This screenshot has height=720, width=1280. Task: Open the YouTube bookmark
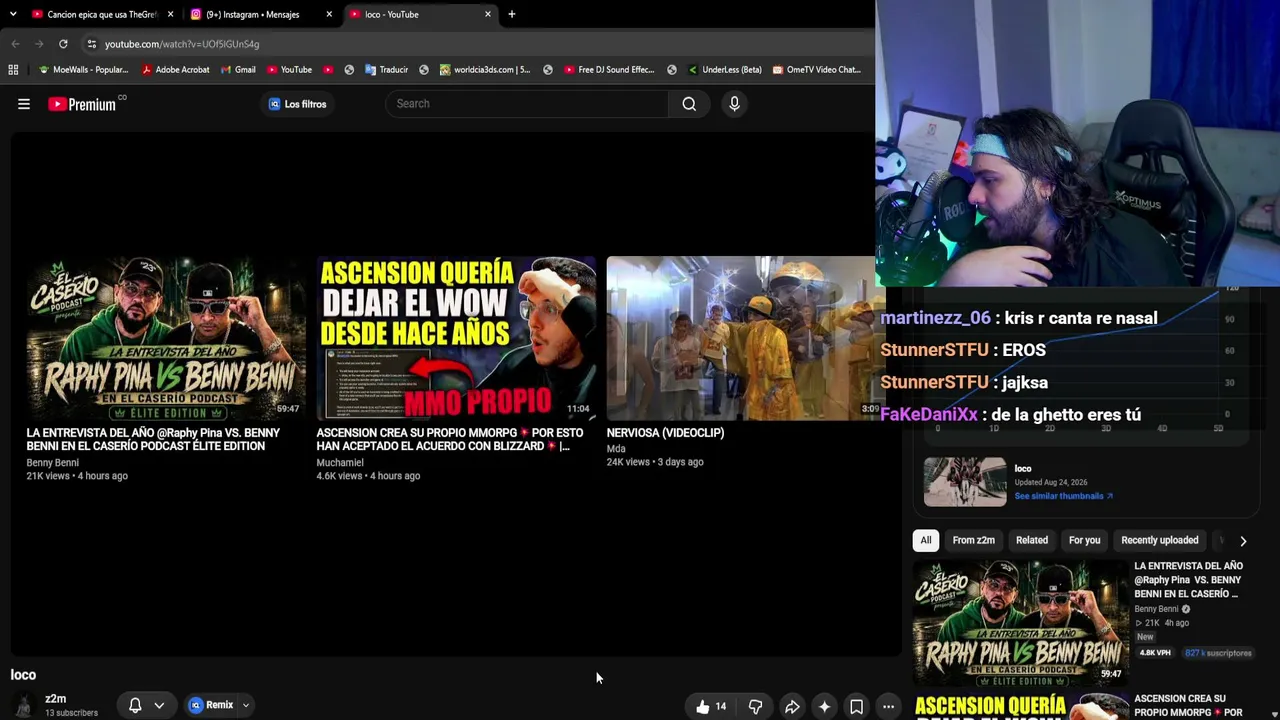click(x=289, y=70)
